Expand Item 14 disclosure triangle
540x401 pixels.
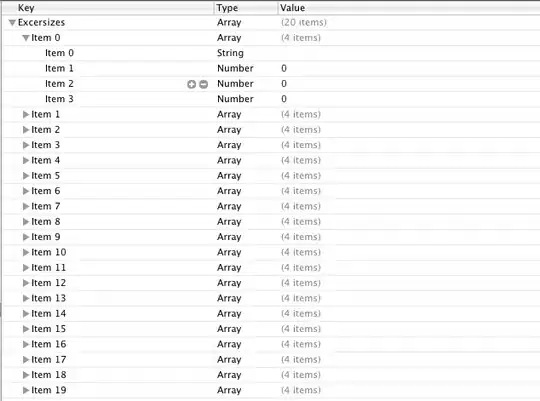pos(25,313)
